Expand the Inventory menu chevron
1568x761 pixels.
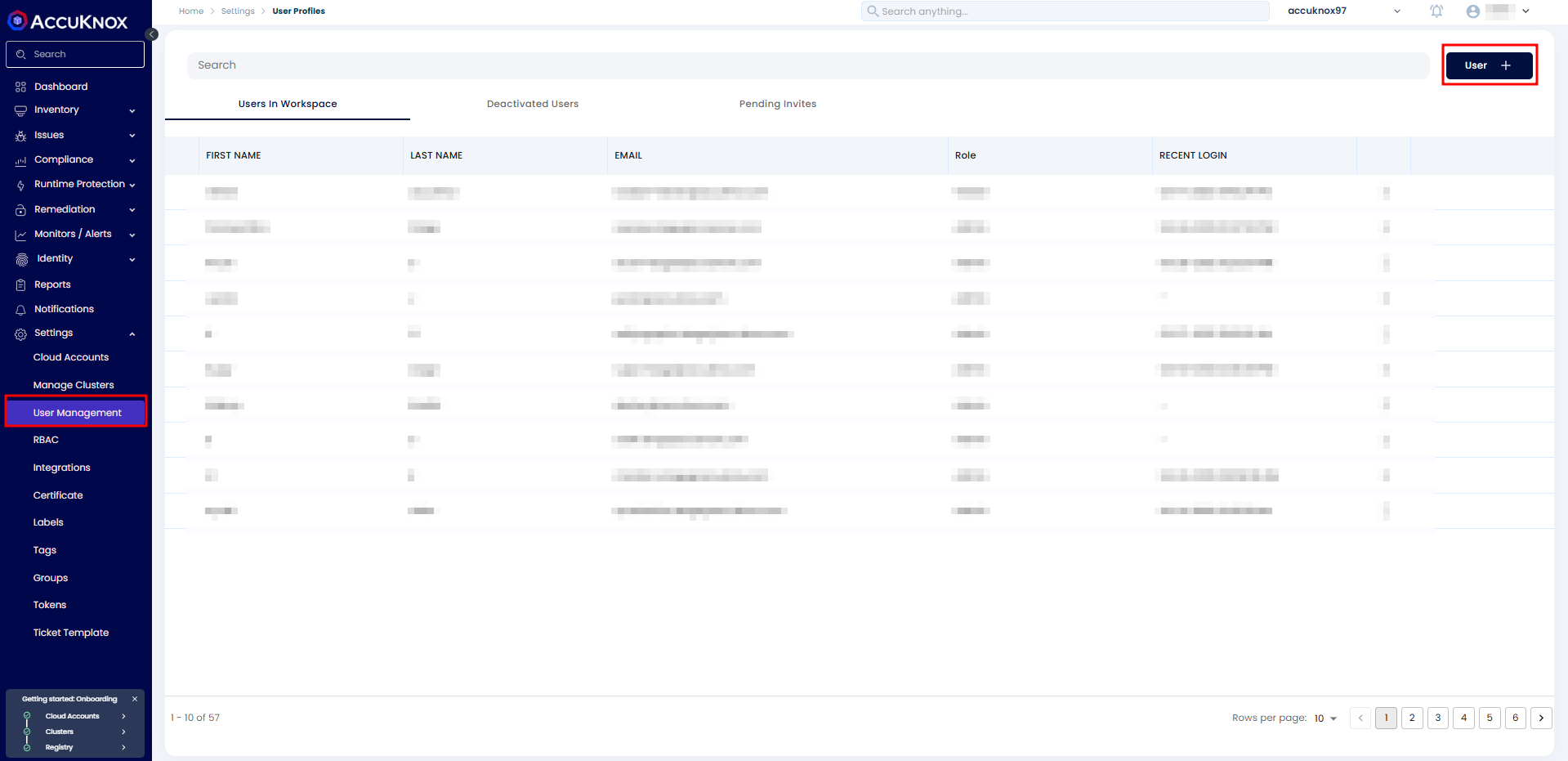pyautogui.click(x=132, y=111)
